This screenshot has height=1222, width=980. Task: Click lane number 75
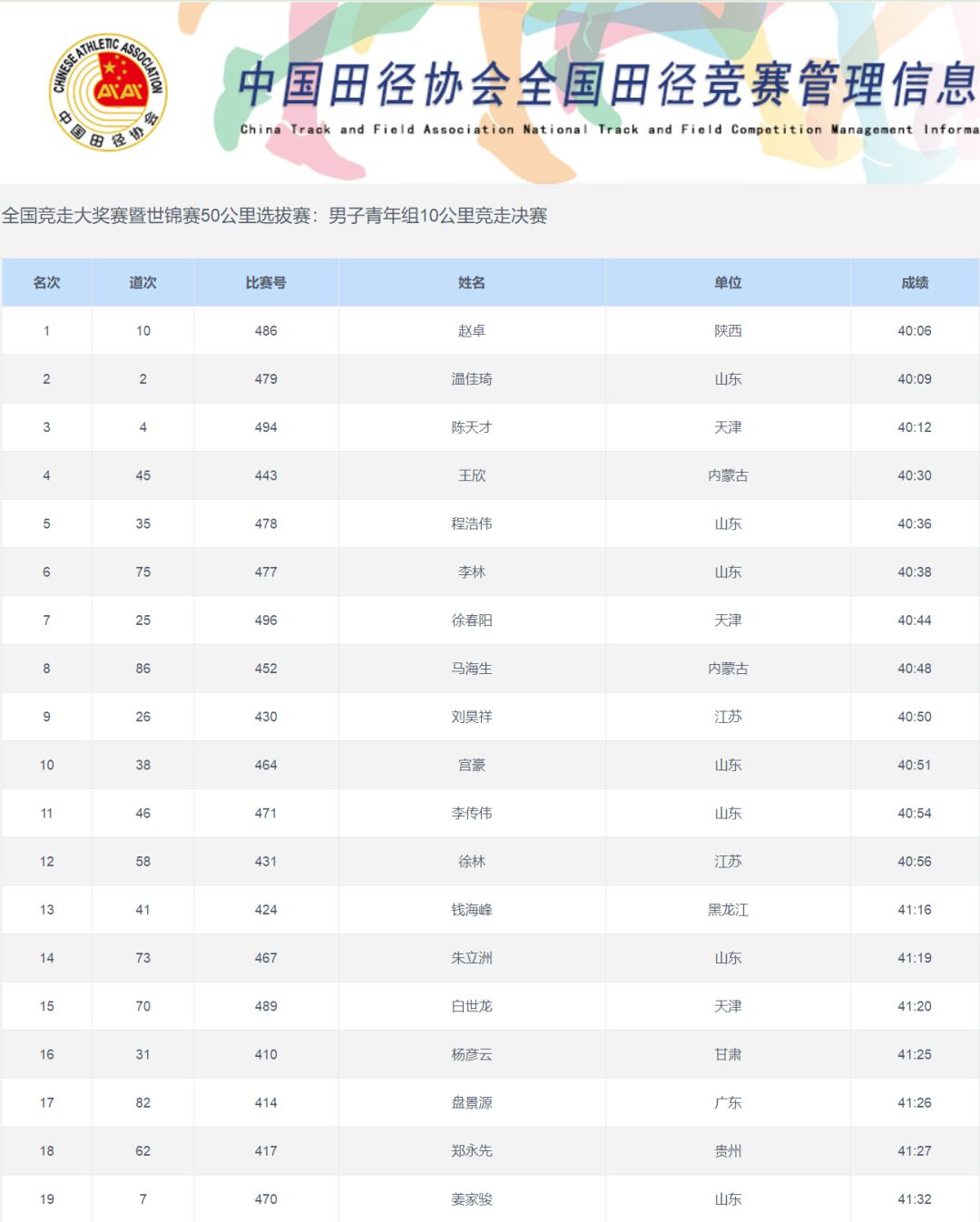coord(142,572)
